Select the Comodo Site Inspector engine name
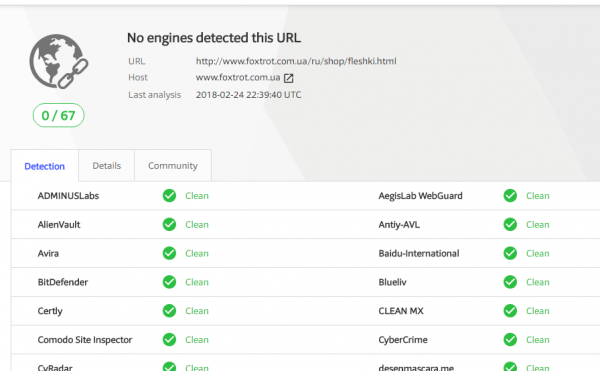Image resolution: width=600 pixels, height=371 pixels. pos(85,340)
